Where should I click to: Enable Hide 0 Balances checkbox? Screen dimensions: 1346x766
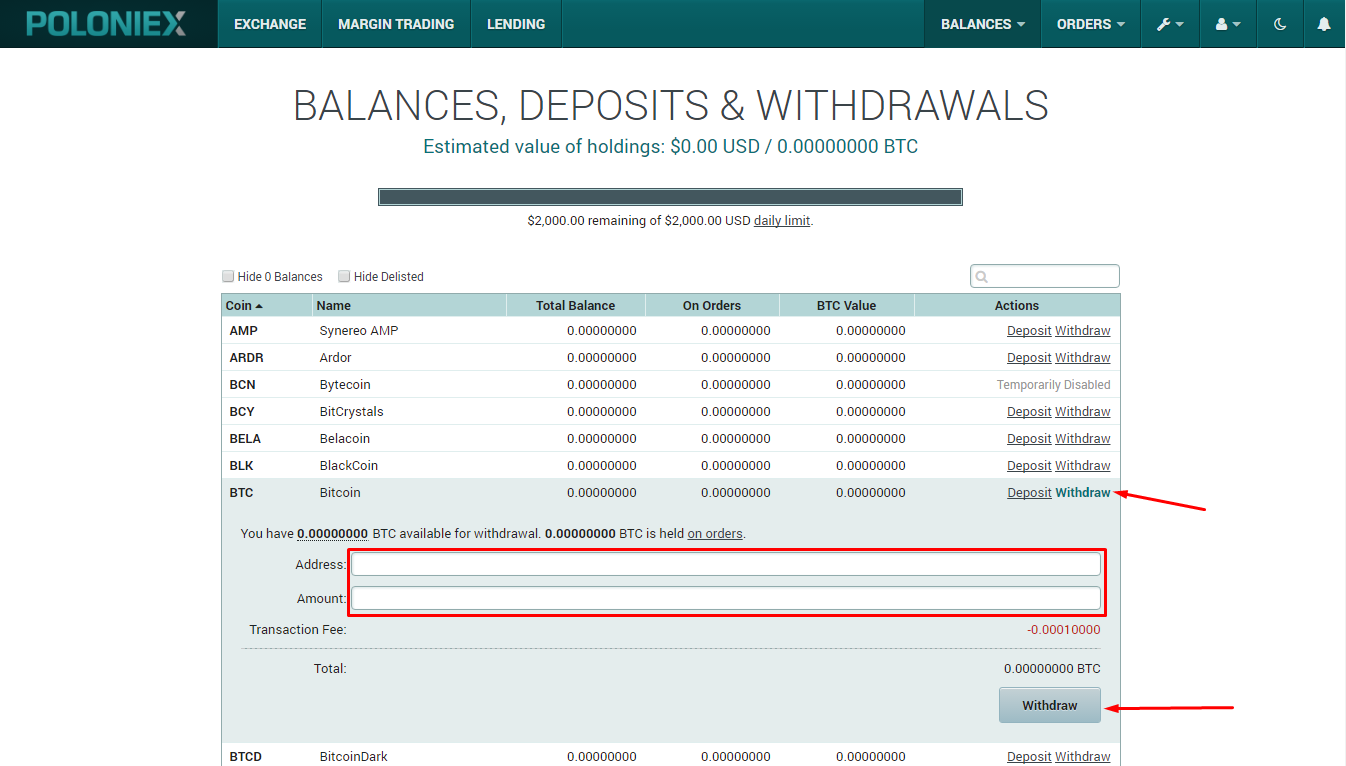coord(228,276)
